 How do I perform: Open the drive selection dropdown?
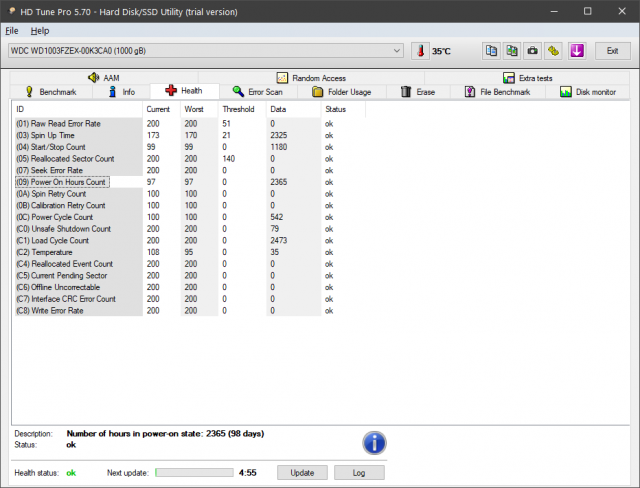click(x=397, y=50)
